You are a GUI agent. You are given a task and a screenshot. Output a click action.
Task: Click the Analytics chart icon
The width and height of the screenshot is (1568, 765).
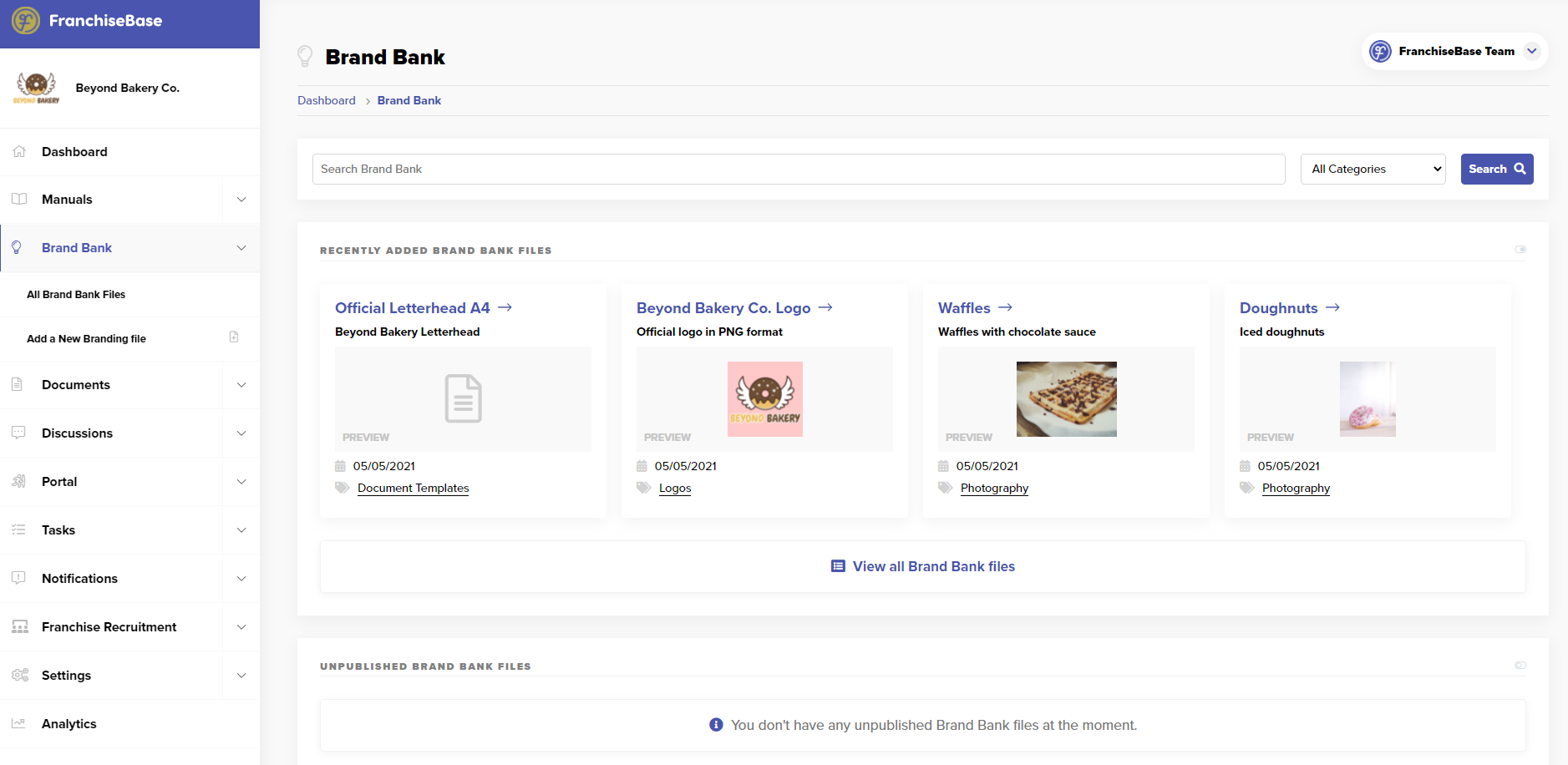click(x=19, y=724)
